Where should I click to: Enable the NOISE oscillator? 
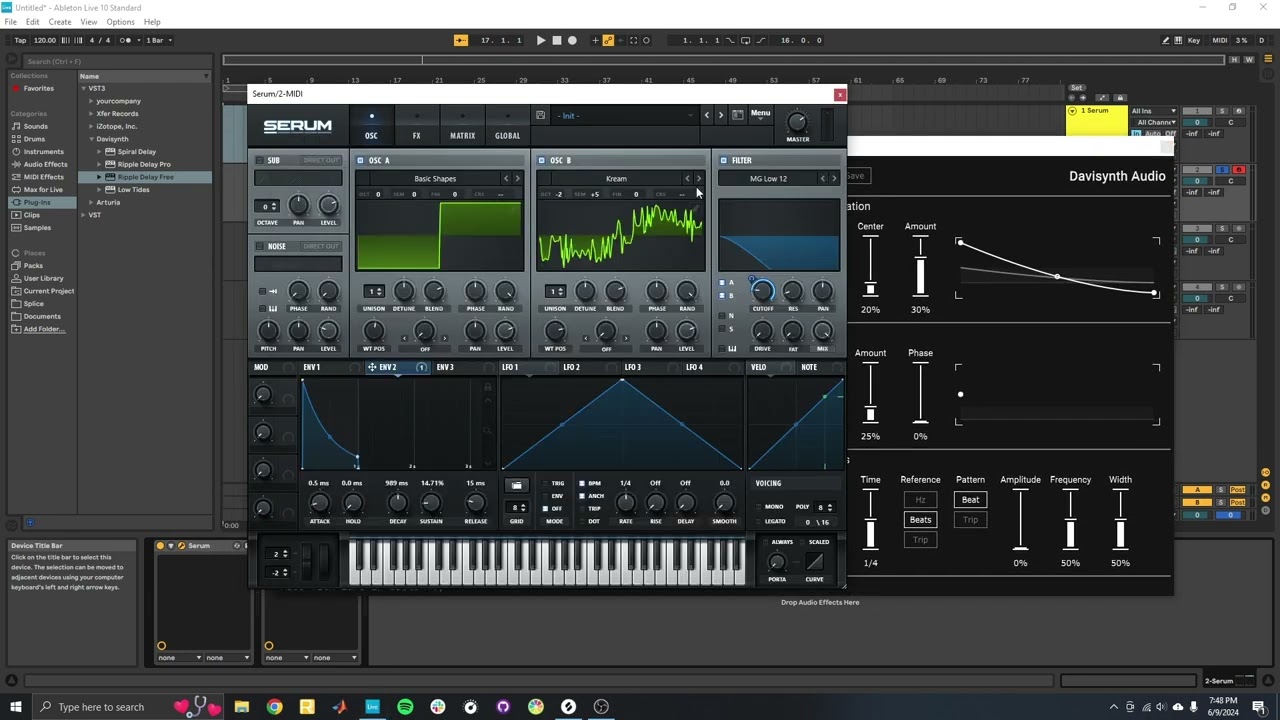coord(259,246)
